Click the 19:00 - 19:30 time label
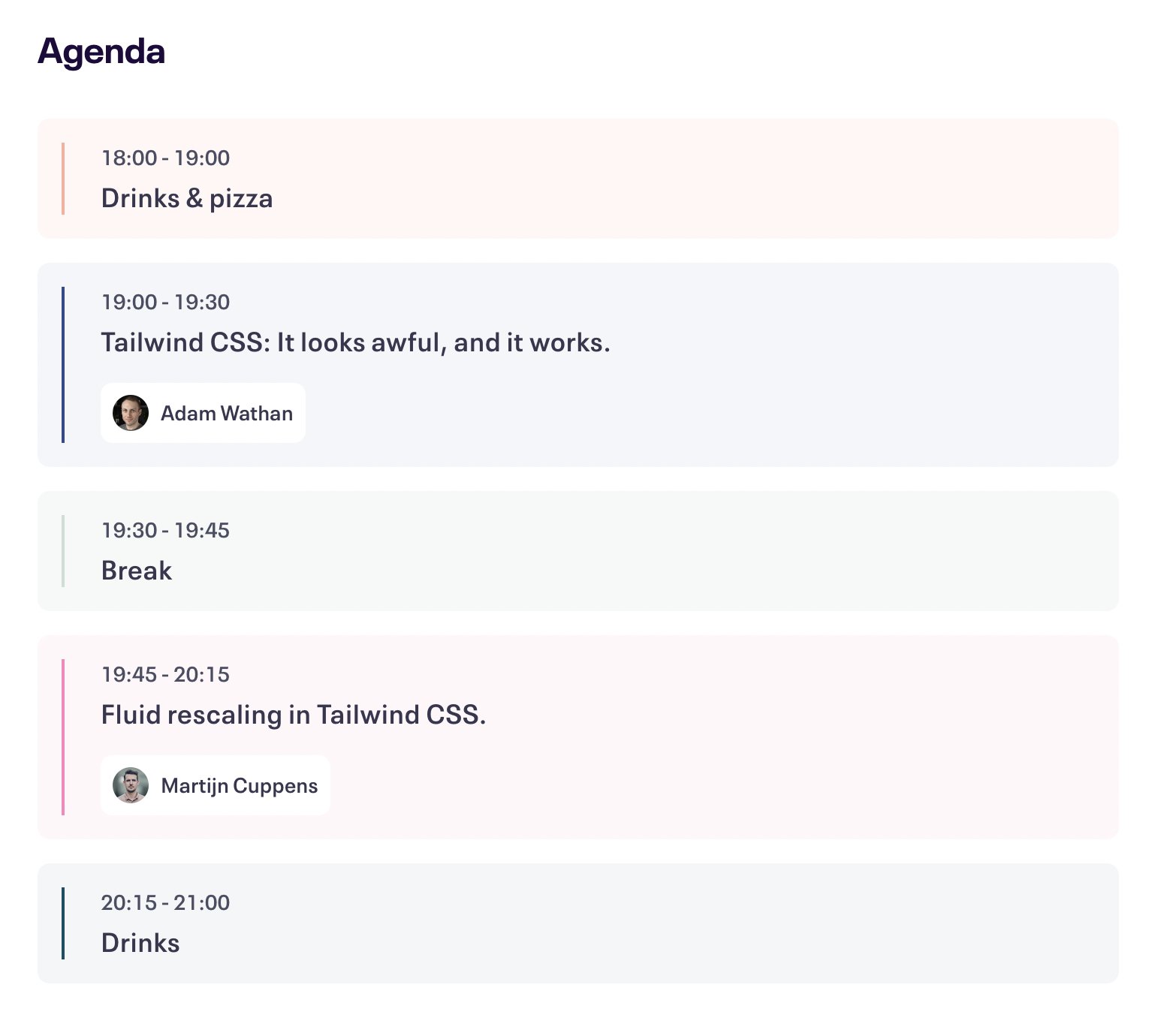This screenshot has width=1161, height=1036. [165, 302]
